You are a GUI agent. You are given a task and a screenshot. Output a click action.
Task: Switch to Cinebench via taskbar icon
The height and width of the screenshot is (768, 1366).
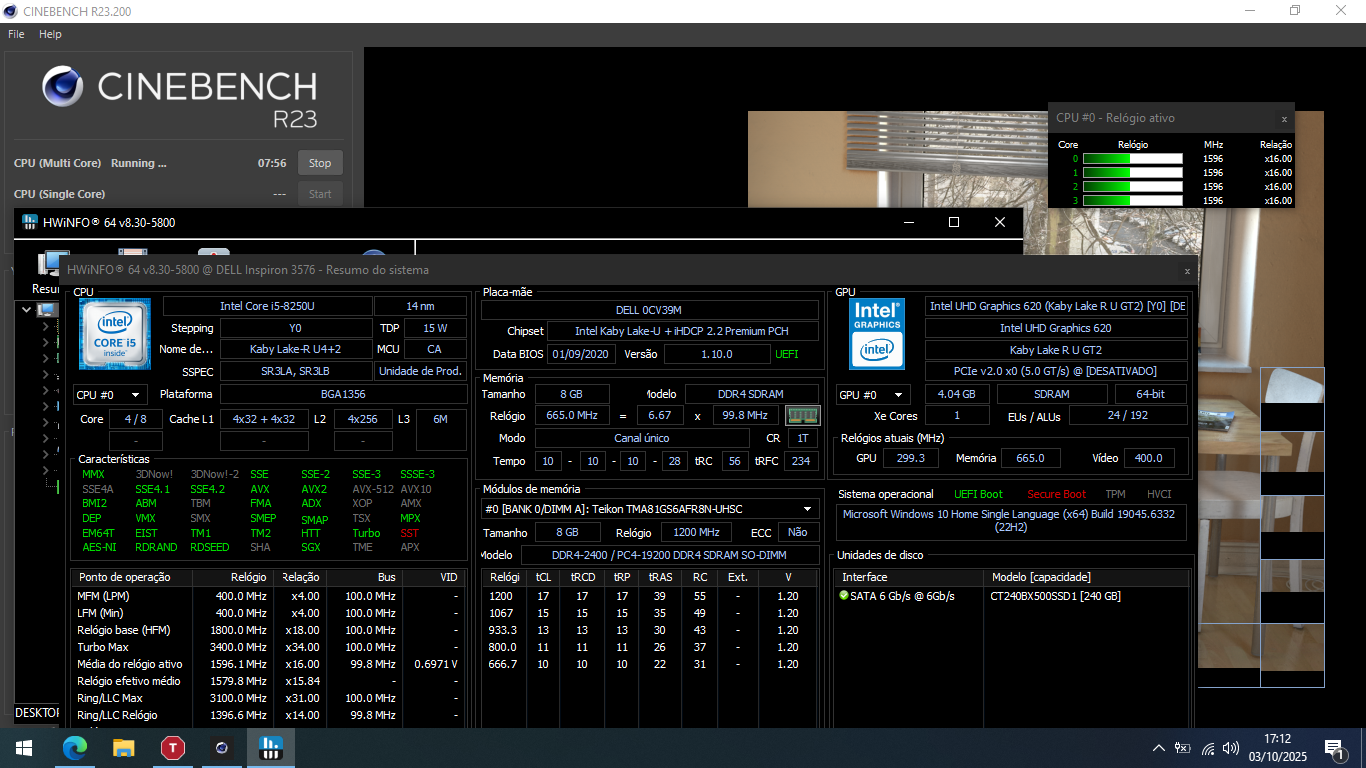tap(222, 747)
